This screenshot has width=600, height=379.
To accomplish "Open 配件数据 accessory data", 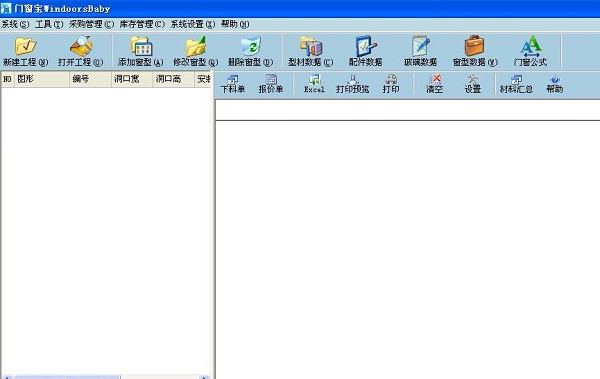I will 365,51.
